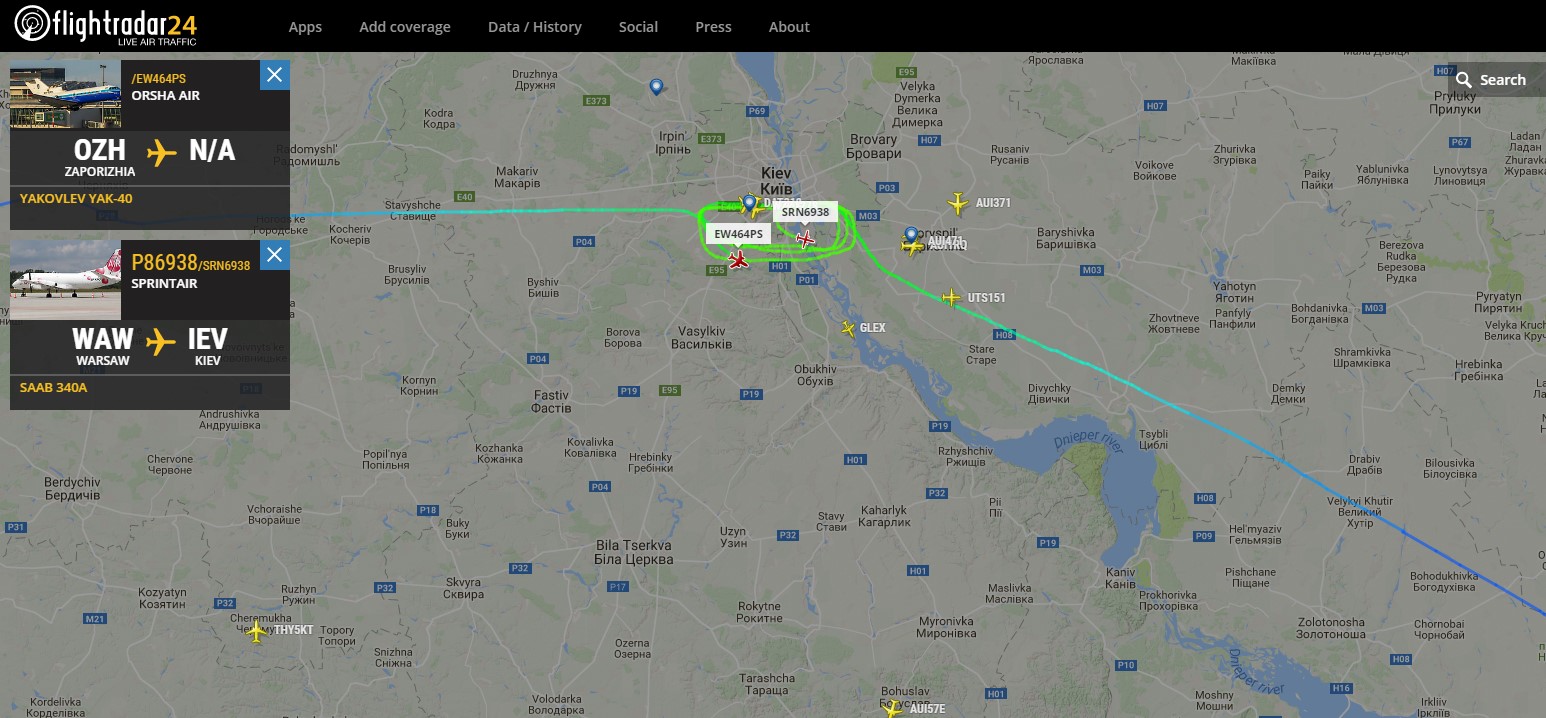Click the GLEX aircraft icon
1546x718 pixels.
coord(849,328)
